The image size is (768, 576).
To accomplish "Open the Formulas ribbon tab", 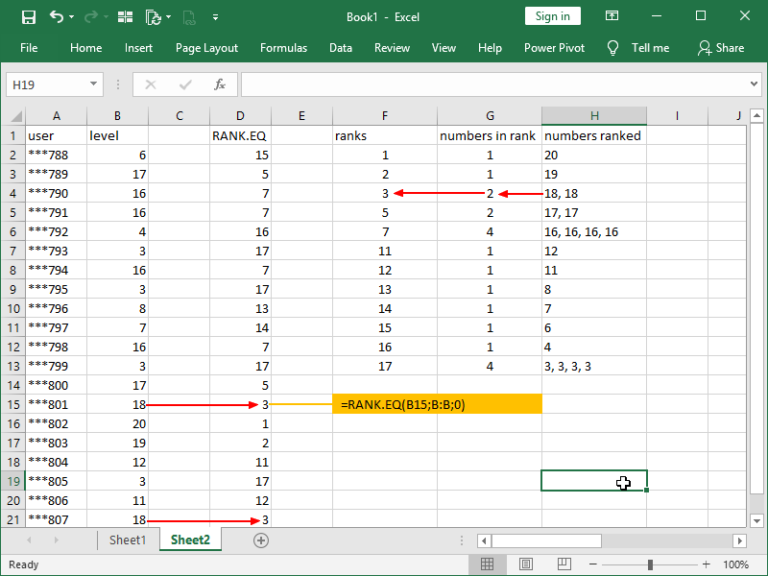I will tap(283, 48).
